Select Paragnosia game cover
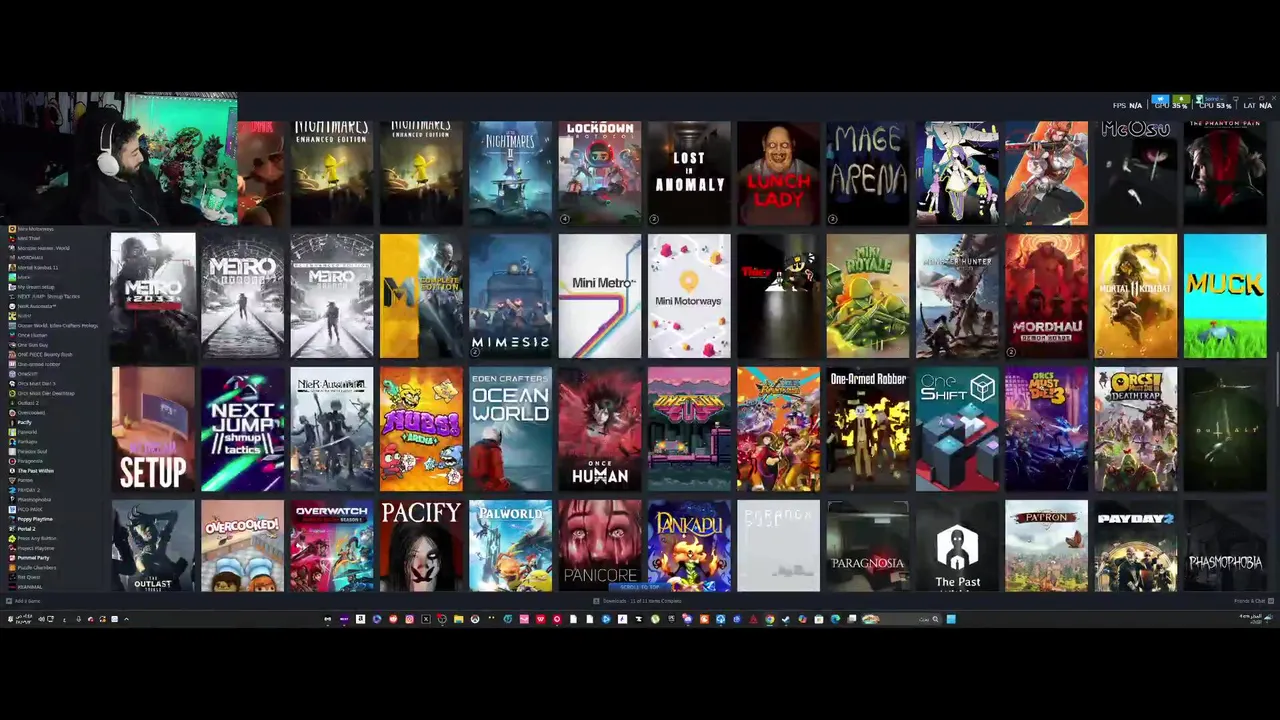Image resolution: width=1280 pixels, height=720 pixels. tap(868, 546)
